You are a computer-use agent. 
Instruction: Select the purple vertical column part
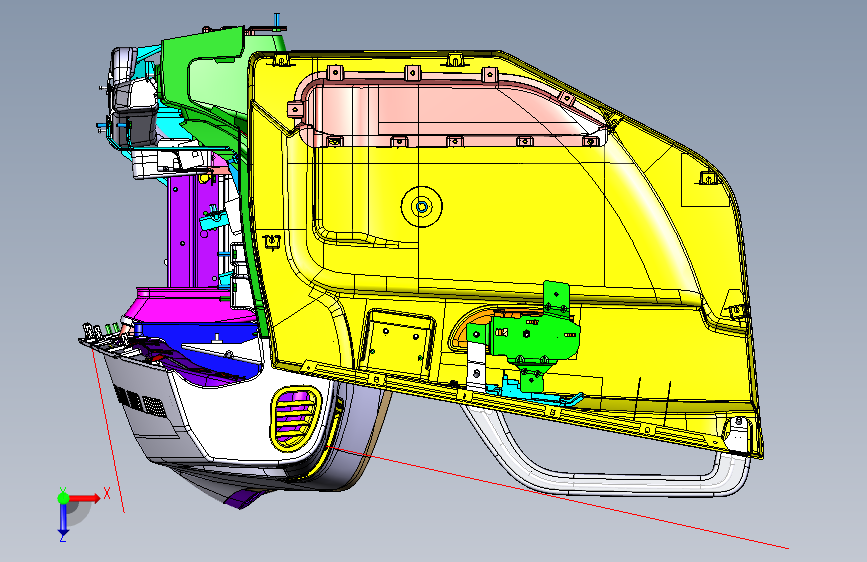coord(191,232)
